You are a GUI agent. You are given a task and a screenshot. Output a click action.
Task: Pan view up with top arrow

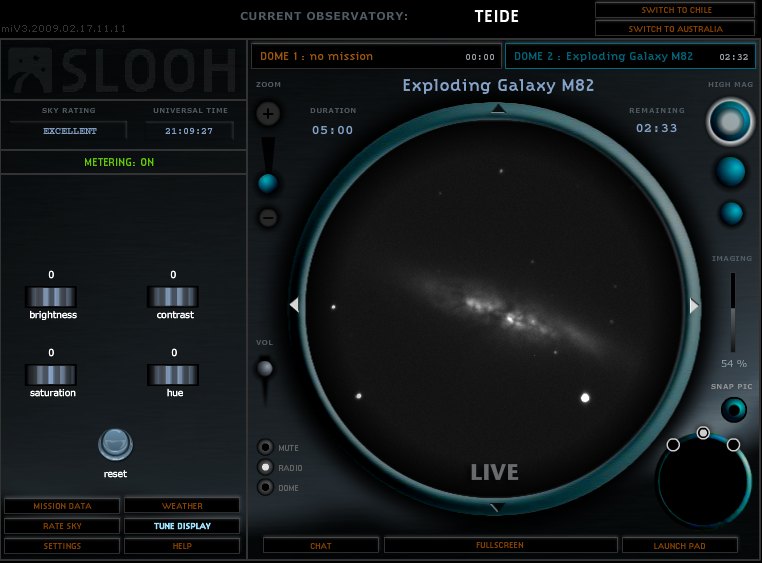coord(498,108)
